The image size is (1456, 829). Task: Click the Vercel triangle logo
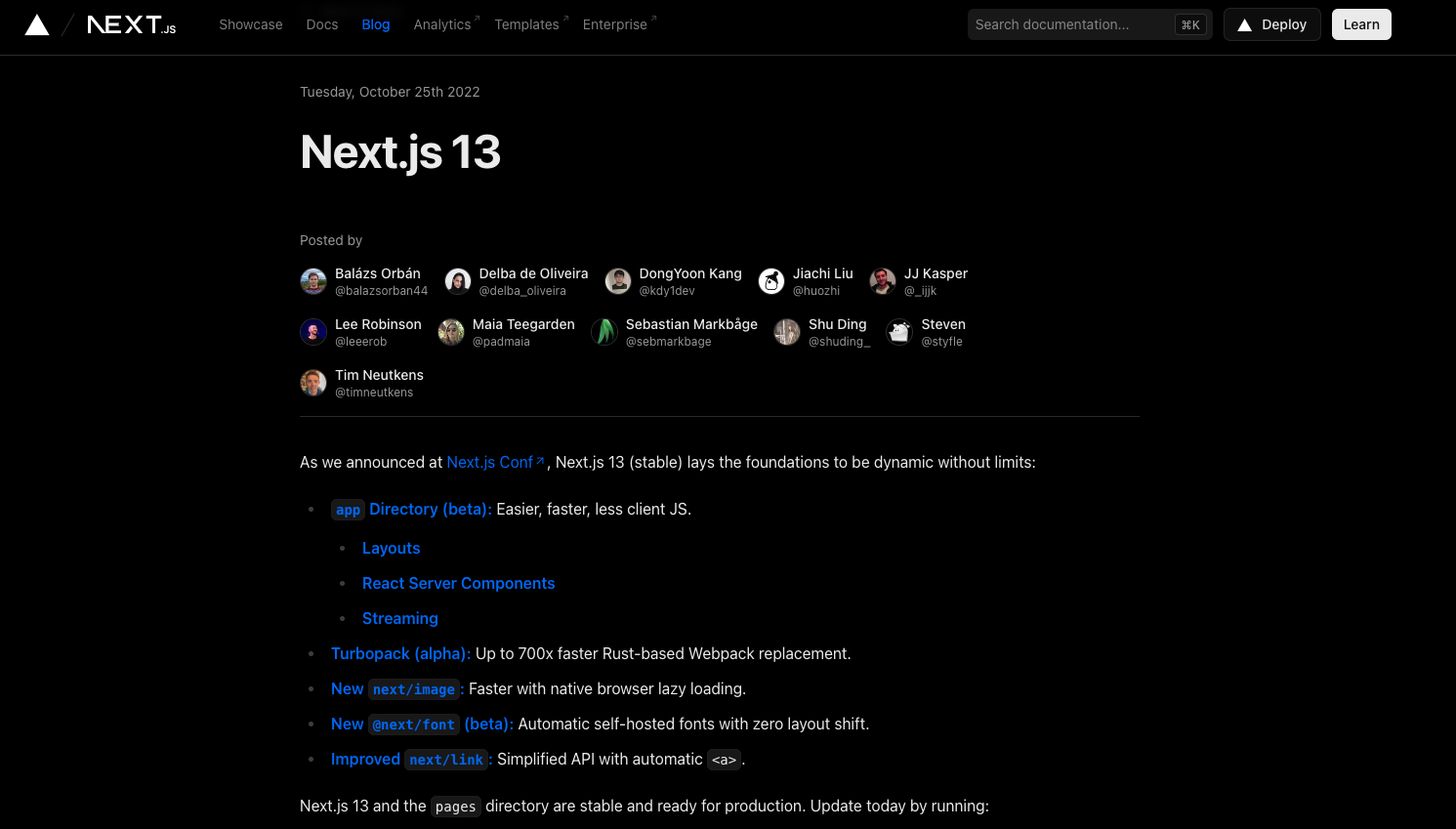(37, 24)
